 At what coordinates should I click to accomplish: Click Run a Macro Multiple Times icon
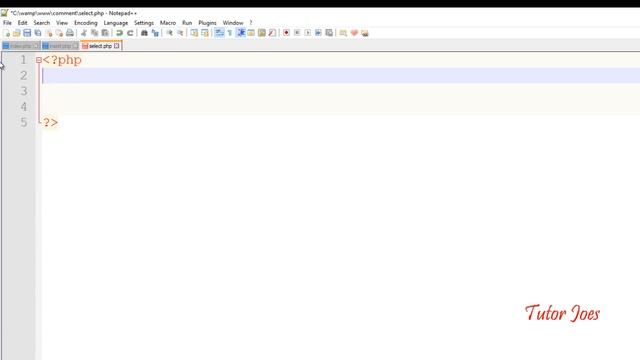[x=318, y=33]
